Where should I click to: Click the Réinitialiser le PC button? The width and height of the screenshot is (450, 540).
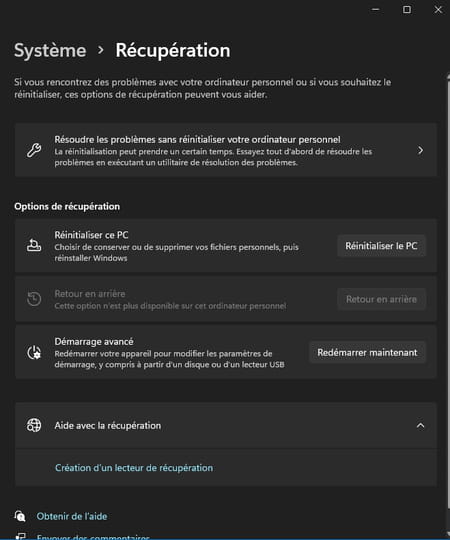coord(381,246)
